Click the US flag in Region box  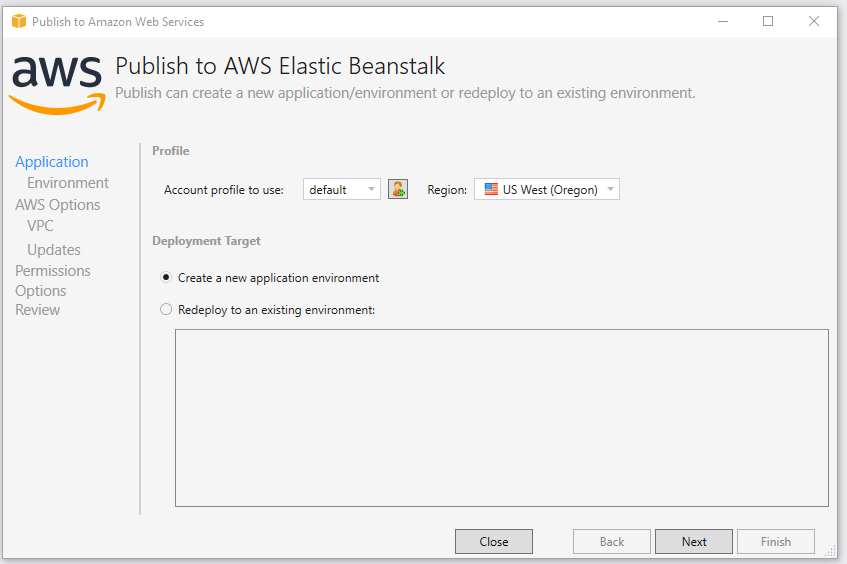491,189
